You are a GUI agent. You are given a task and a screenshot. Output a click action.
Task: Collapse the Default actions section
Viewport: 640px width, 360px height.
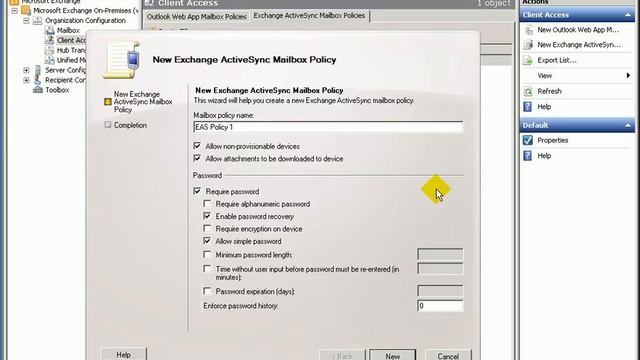coord(628,125)
